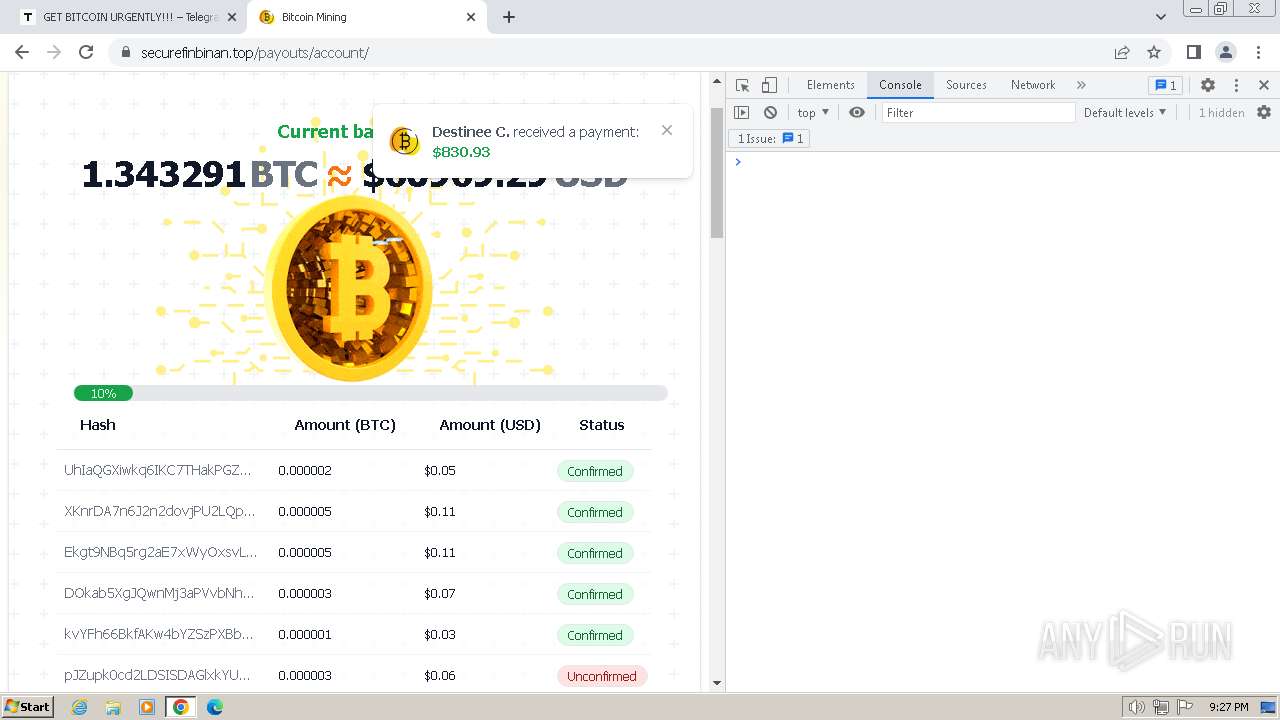The image size is (1280, 720).
Task: Click the large Bitcoin coin image
Action: (x=349, y=288)
